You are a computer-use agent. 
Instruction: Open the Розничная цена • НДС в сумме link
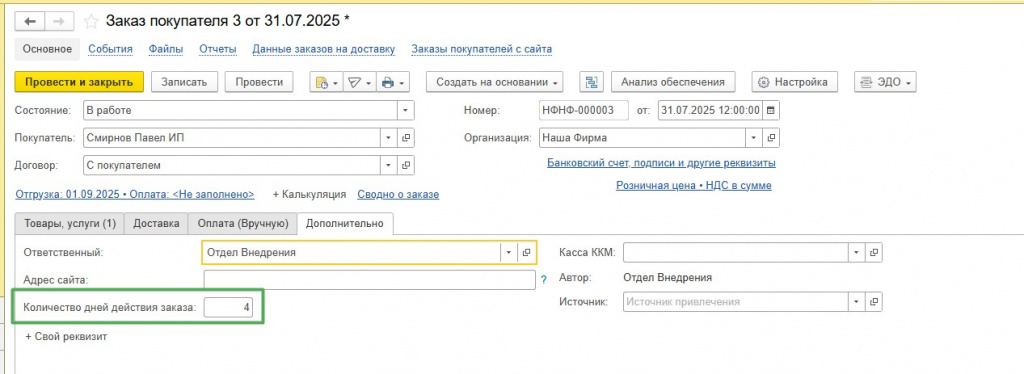[x=694, y=185]
